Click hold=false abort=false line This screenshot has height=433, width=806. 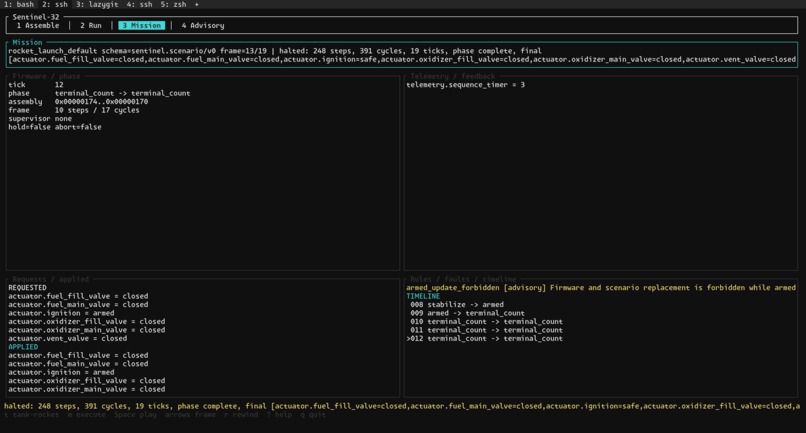tap(54, 127)
